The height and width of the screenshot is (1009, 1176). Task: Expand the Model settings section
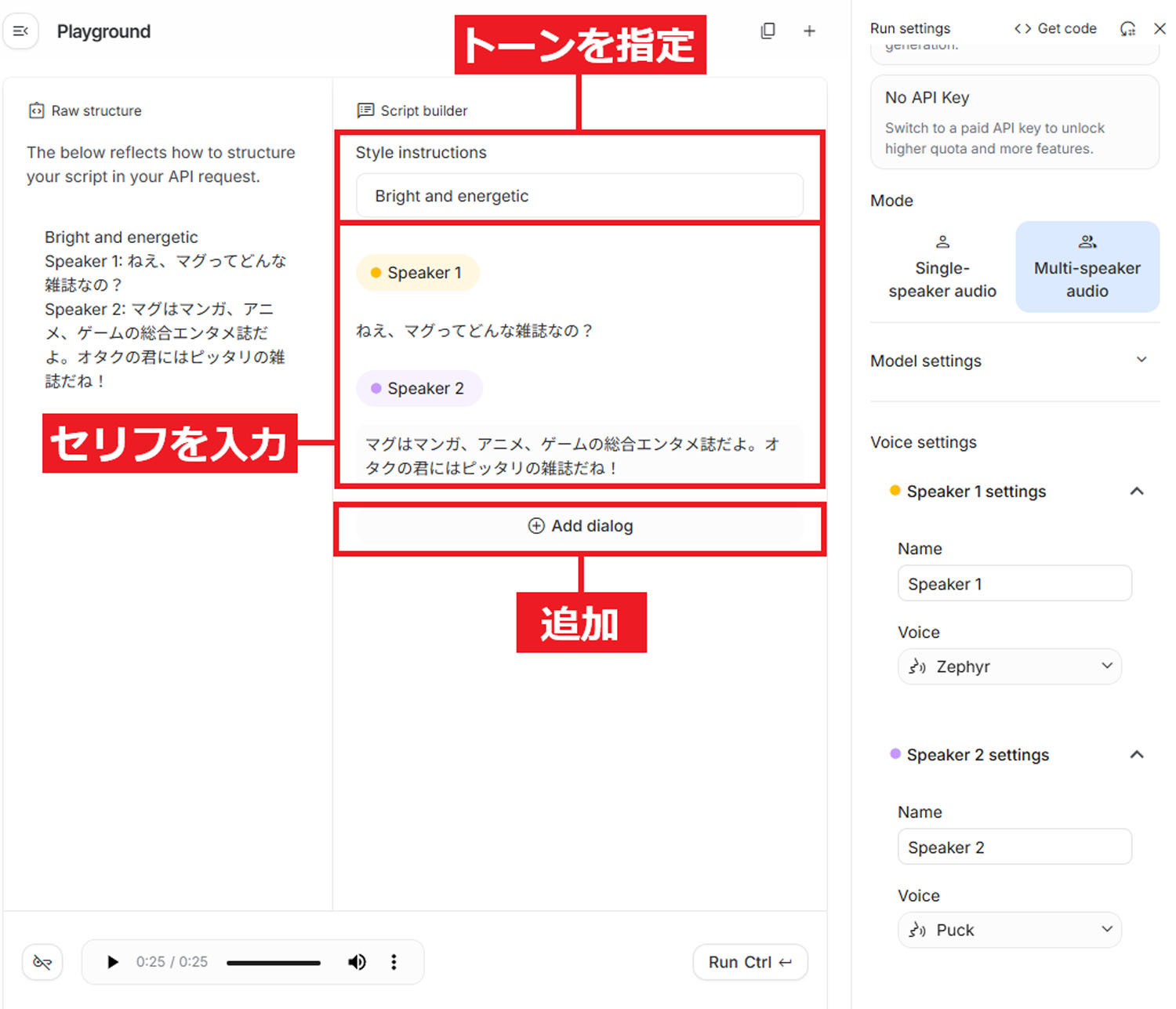click(x=1143, y=360)
